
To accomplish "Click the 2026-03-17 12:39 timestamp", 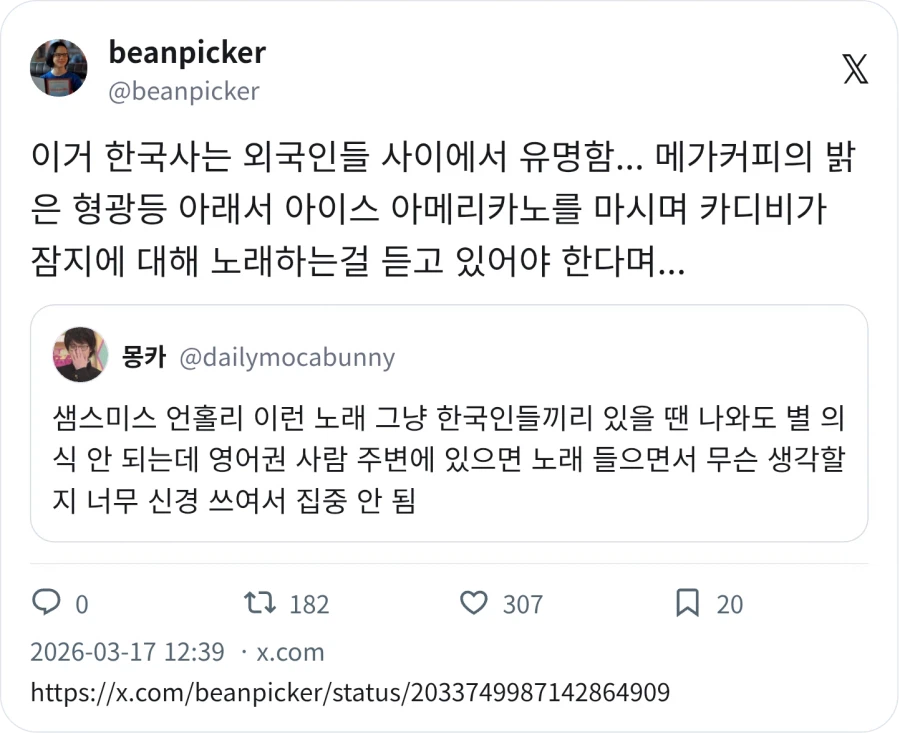I will point(125,651).
